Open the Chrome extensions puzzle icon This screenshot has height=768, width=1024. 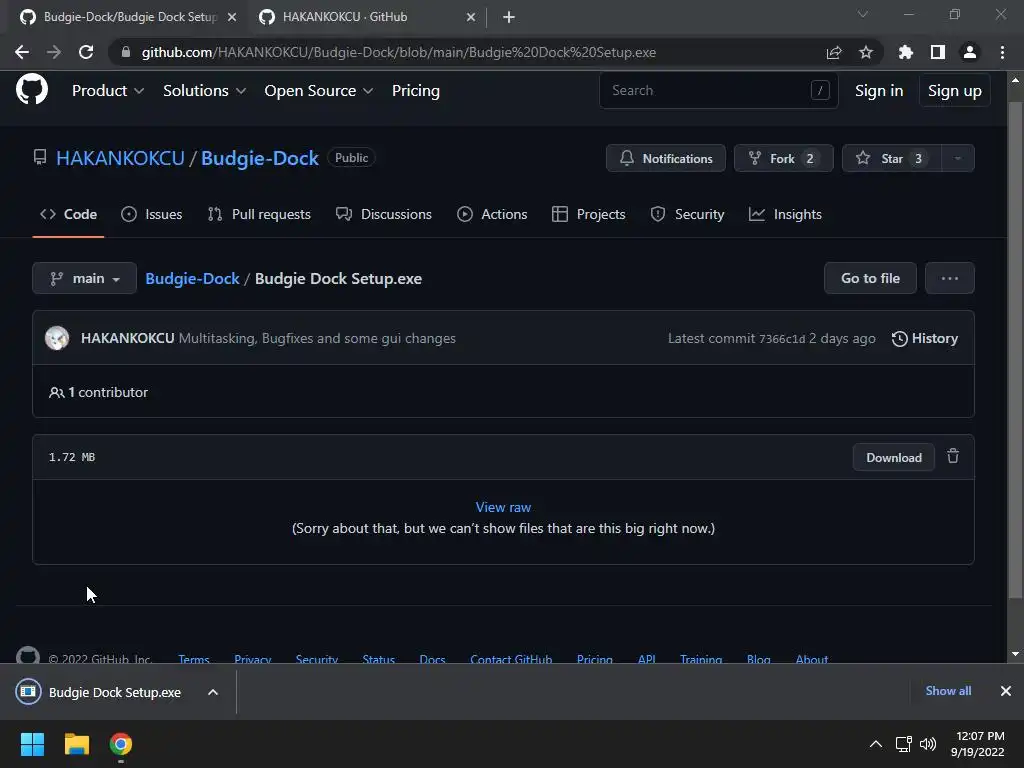click(906, 52)
